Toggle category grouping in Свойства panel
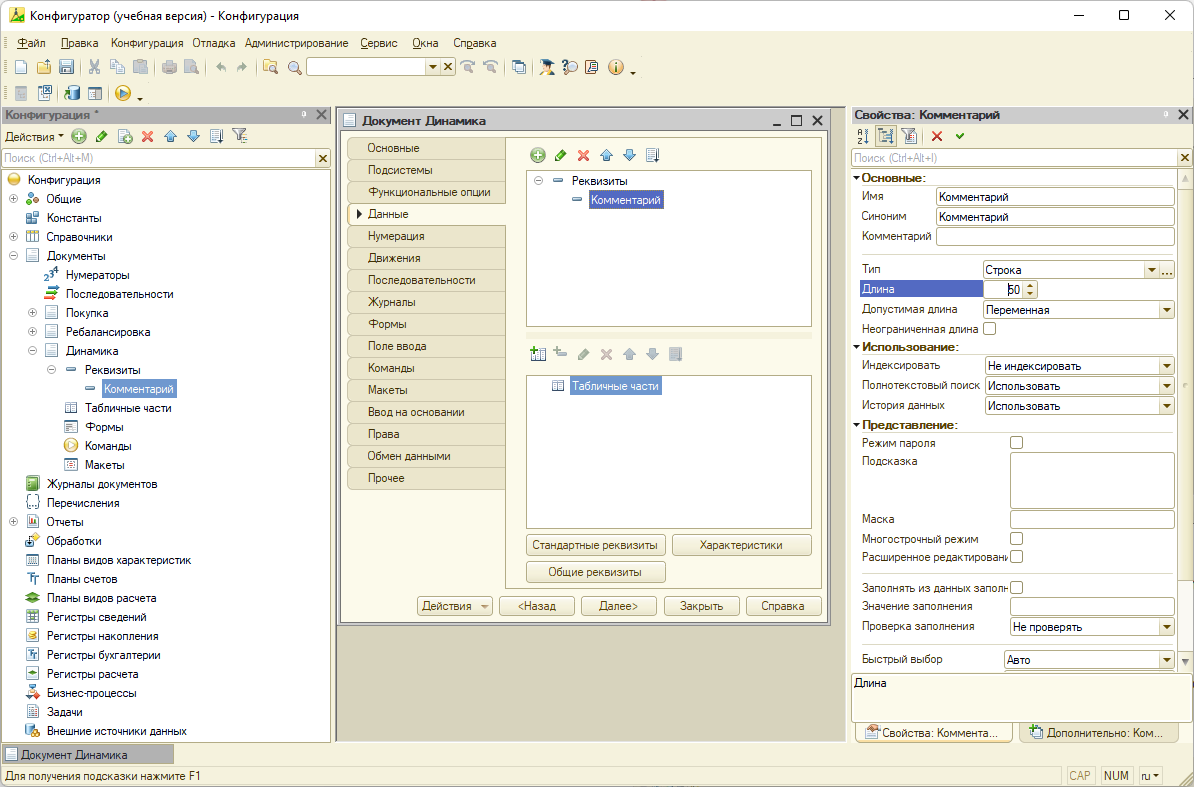Screen dimensions: 1194x787 coord(886,136)
